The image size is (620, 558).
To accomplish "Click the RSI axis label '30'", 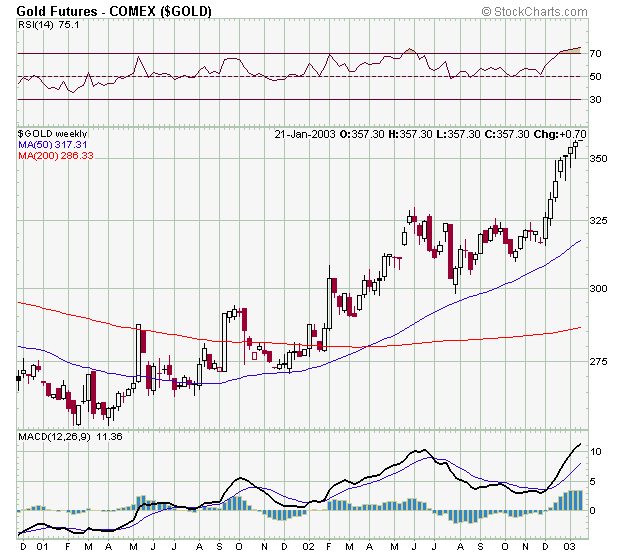I will tap(595, 99).
